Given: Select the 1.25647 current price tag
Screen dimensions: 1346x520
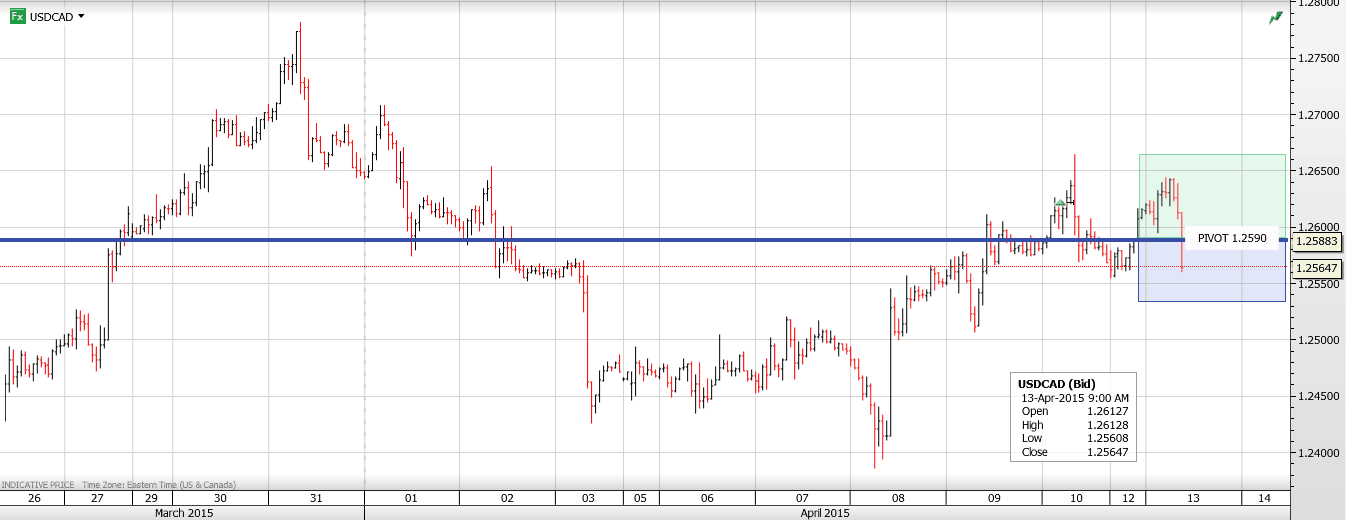Looking at the screenshot, I should tap(1316, 267).
